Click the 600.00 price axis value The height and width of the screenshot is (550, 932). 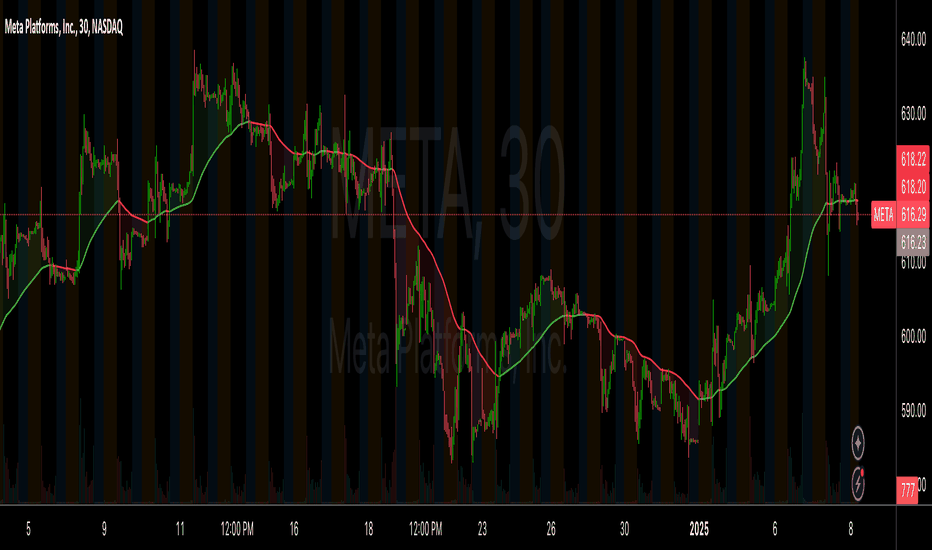[x=913, y=336]
